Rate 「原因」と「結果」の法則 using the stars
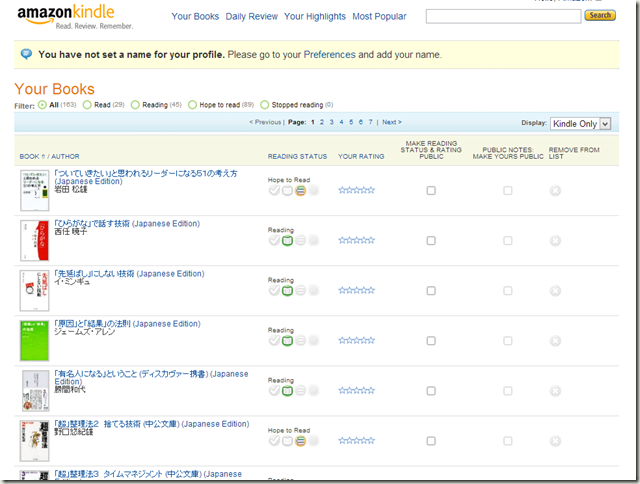 coord(356,340)
